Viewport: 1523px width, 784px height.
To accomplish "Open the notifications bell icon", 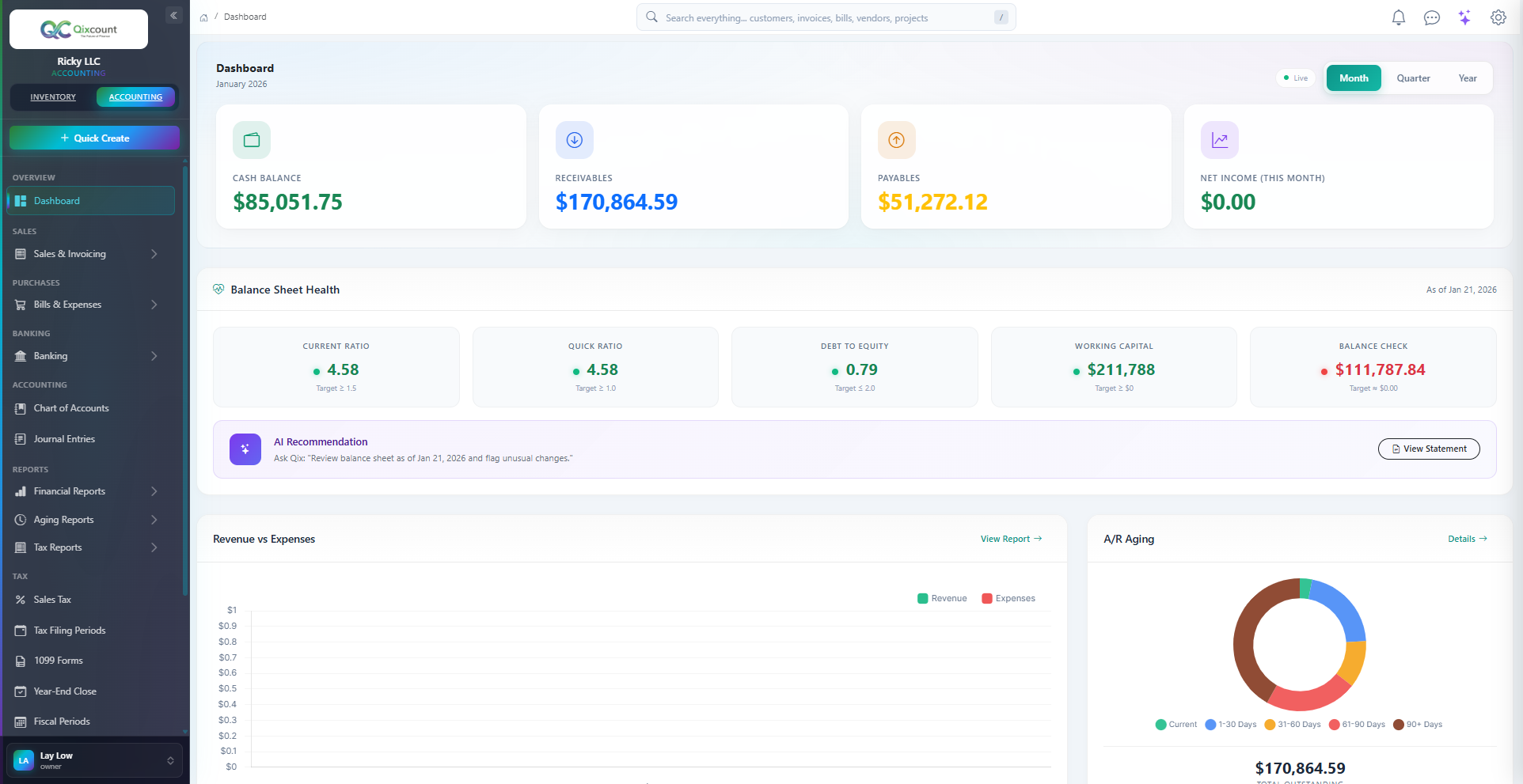I will [x=1398, y=17].
